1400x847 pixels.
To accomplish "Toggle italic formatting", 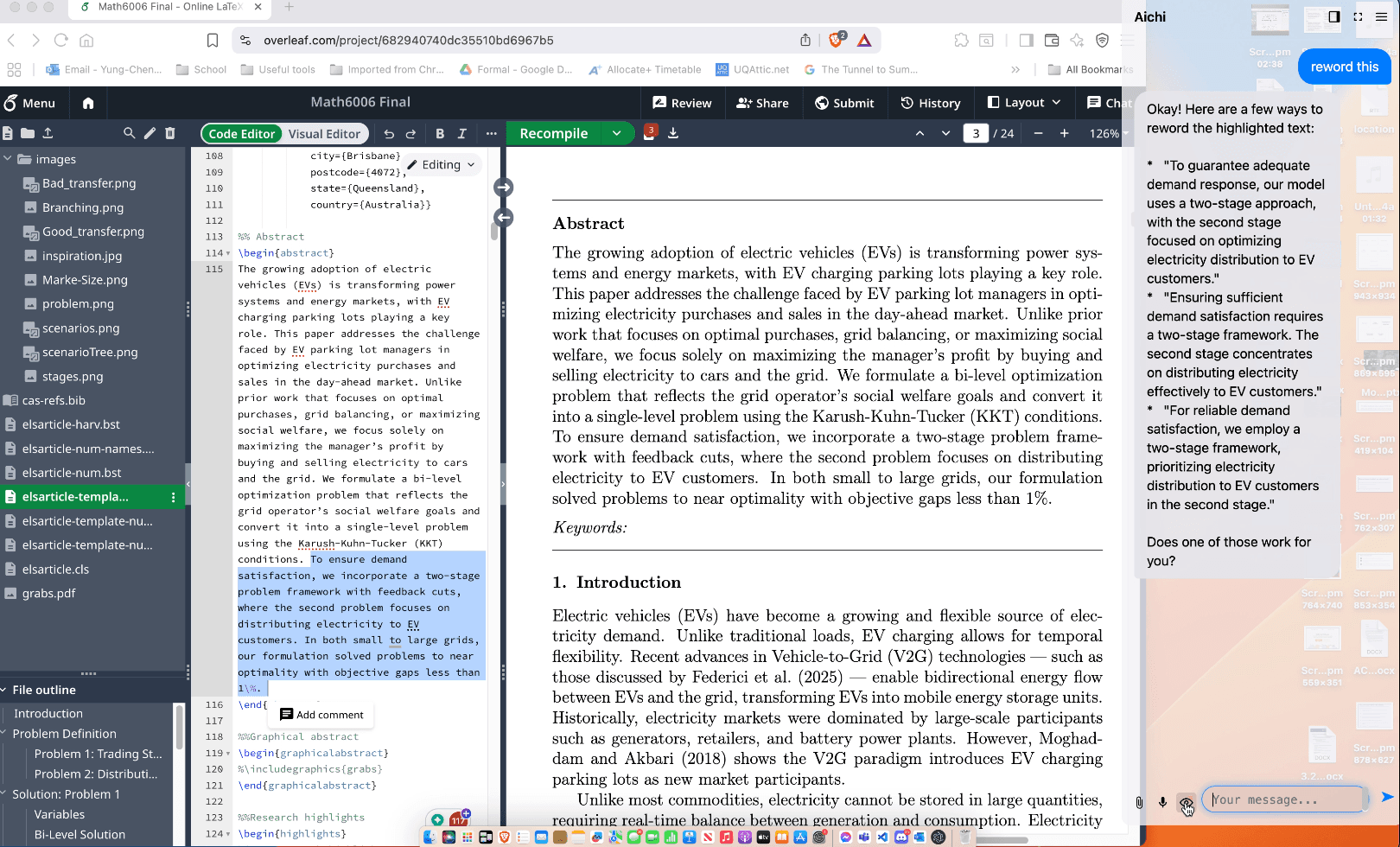I will [x=462, y=133].
